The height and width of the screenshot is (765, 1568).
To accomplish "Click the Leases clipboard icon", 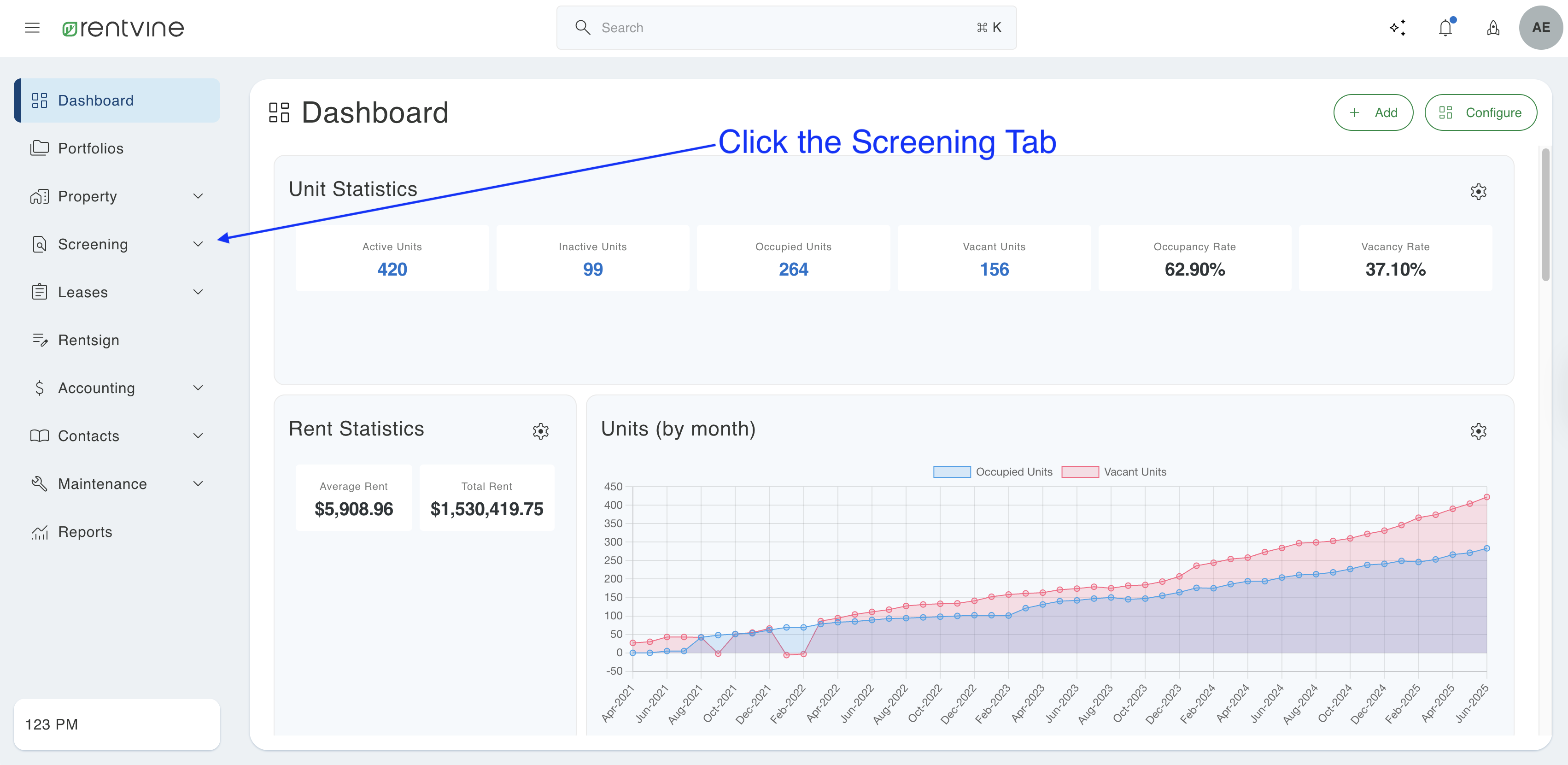I will (40, 292).
